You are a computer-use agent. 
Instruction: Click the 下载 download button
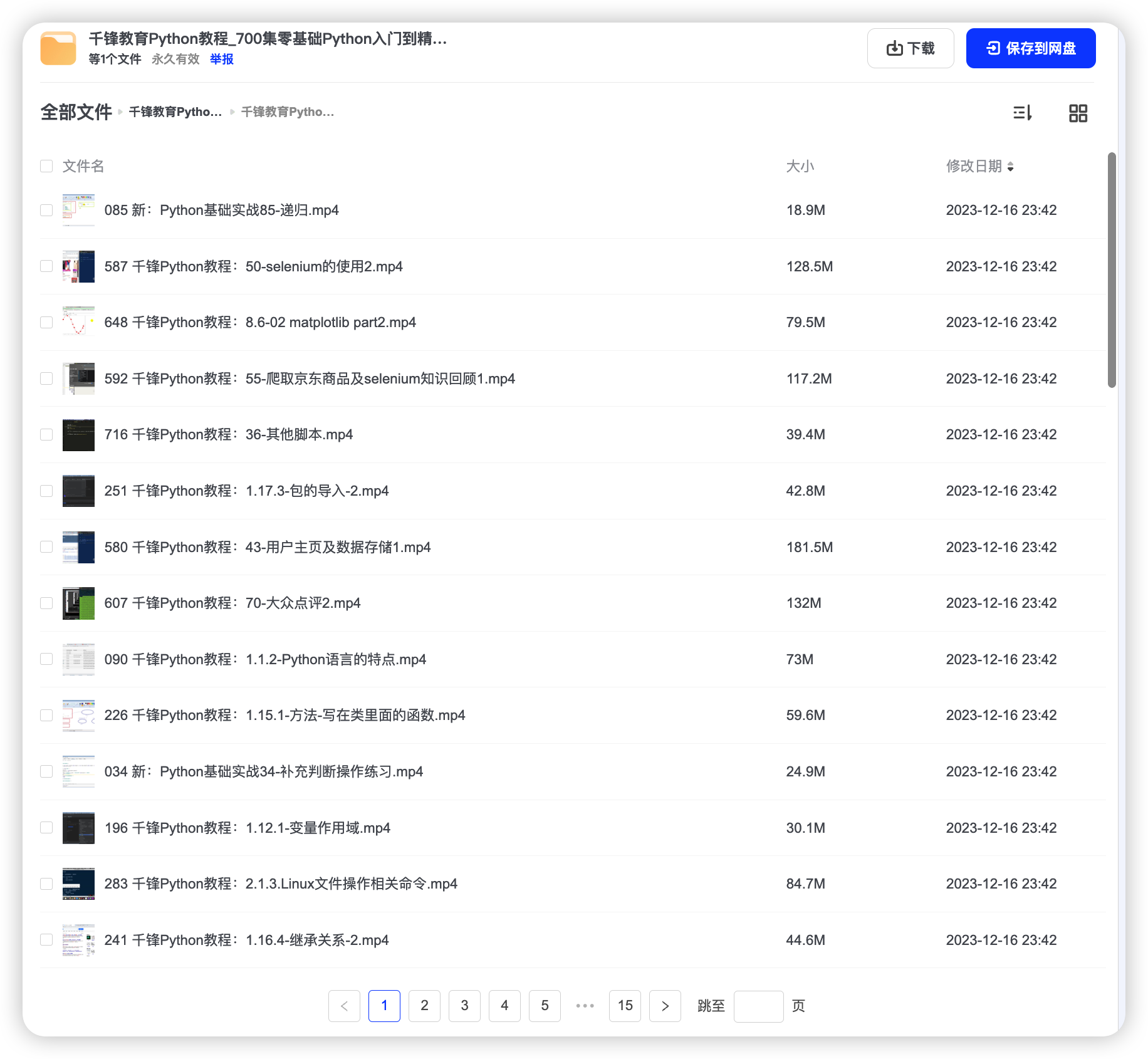click(x=910, y=48)
